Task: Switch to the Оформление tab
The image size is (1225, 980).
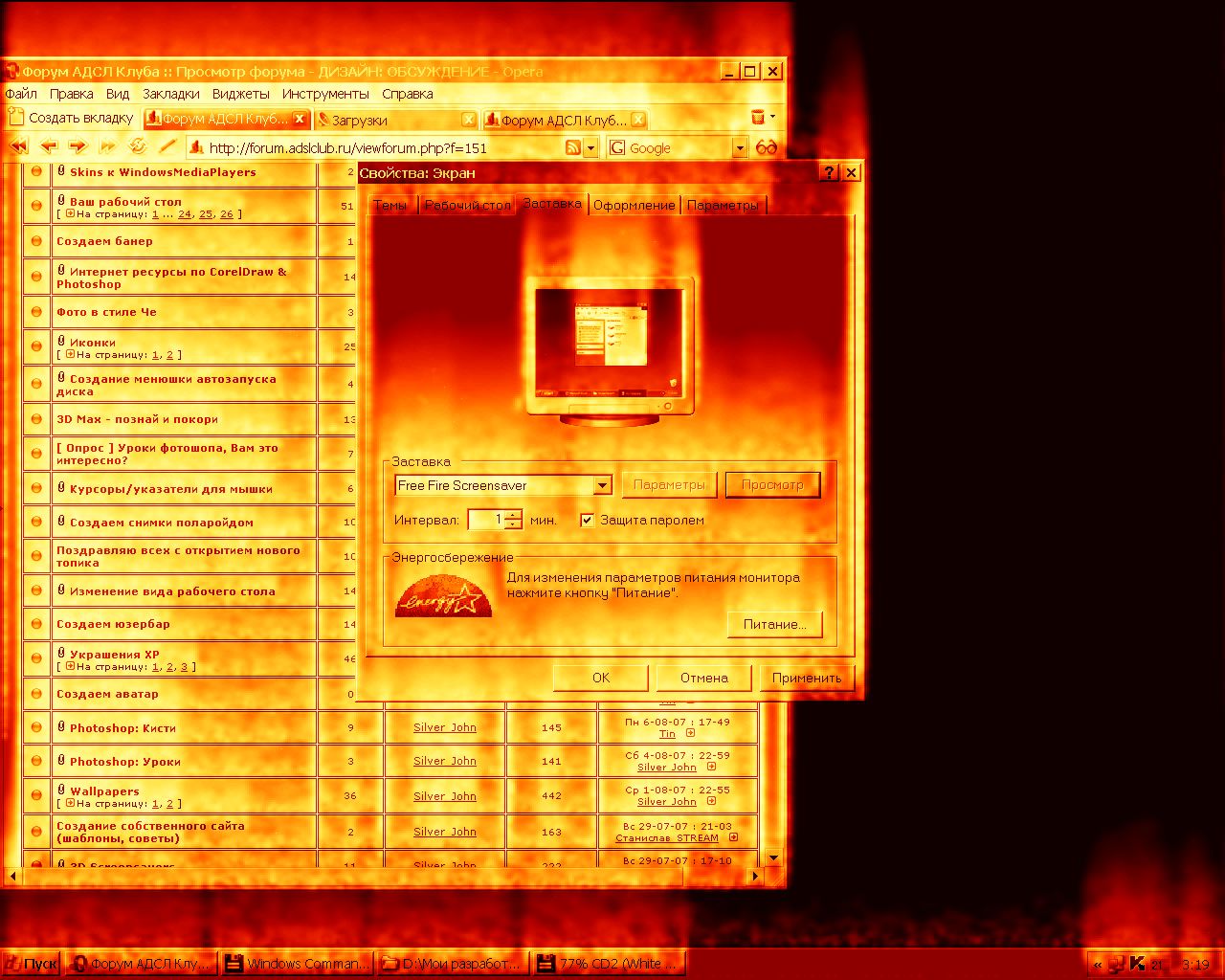Action: click(x=634, y=205)
